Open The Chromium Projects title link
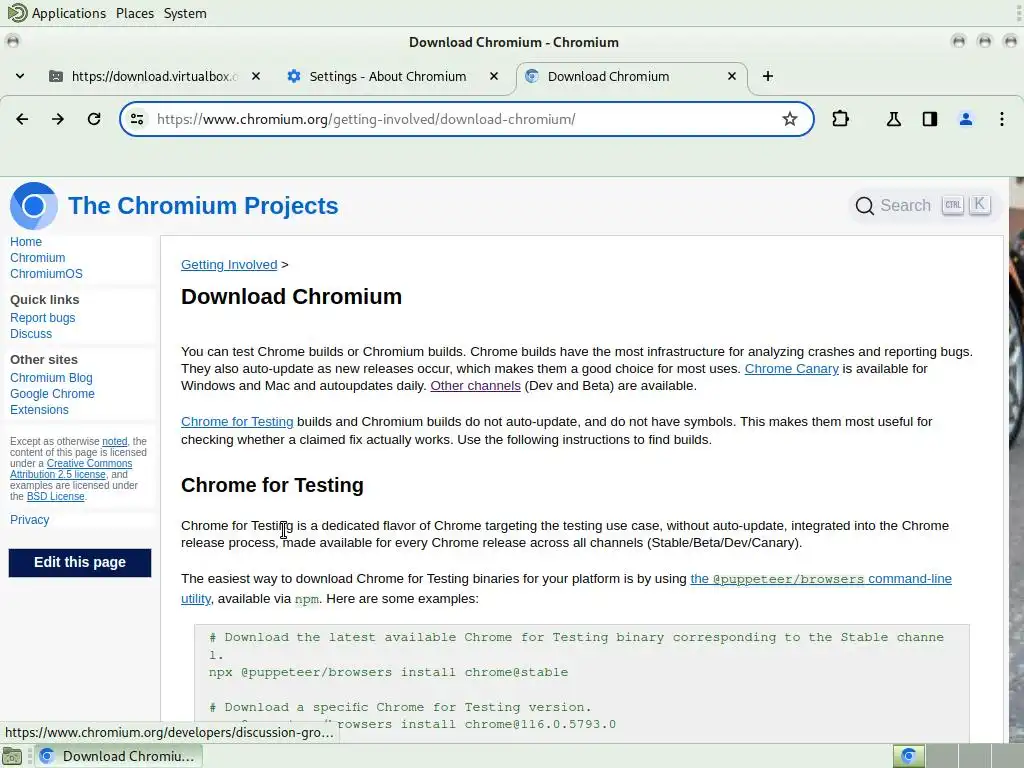The image size is (1024, 768). coord(203,206)
